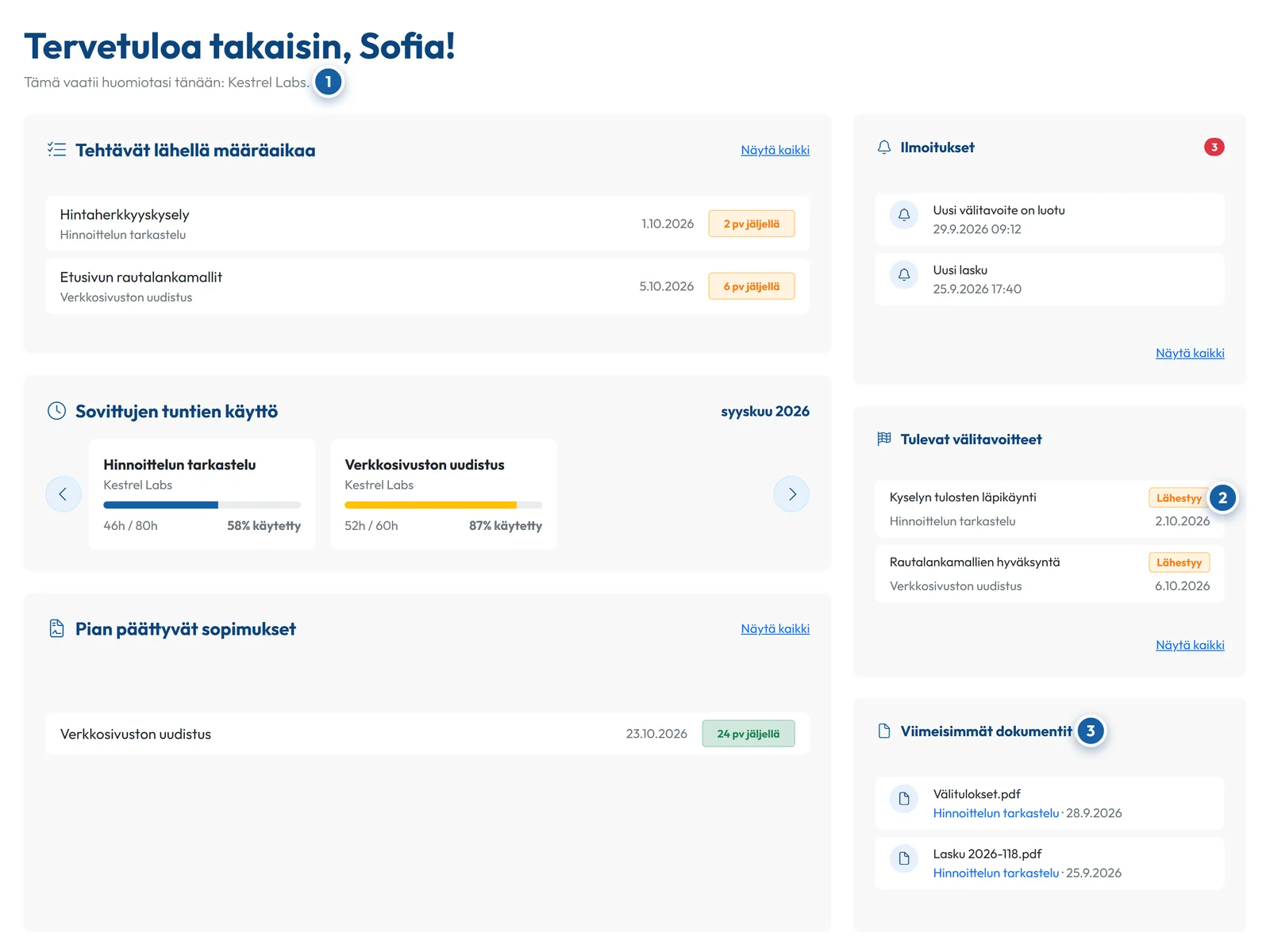Click Lähestyy badge on Kyselyn tulosten läpikäynti

point(1179,498)
